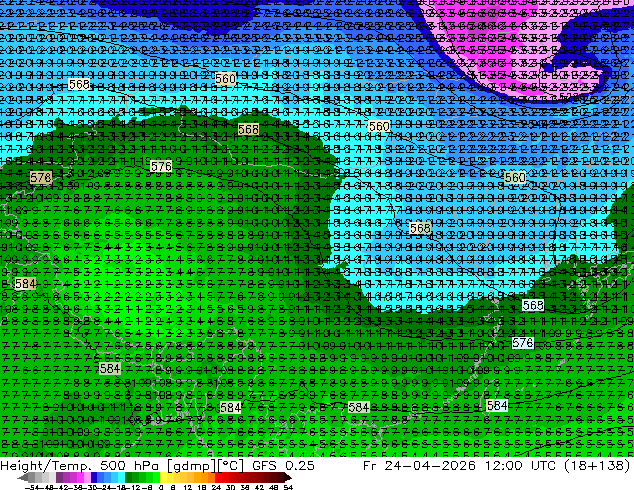Image resolution: width=634 pixels, height=490 pixels.
Task: Click the '[gdmp]' unit label
Action: [190, 465]
